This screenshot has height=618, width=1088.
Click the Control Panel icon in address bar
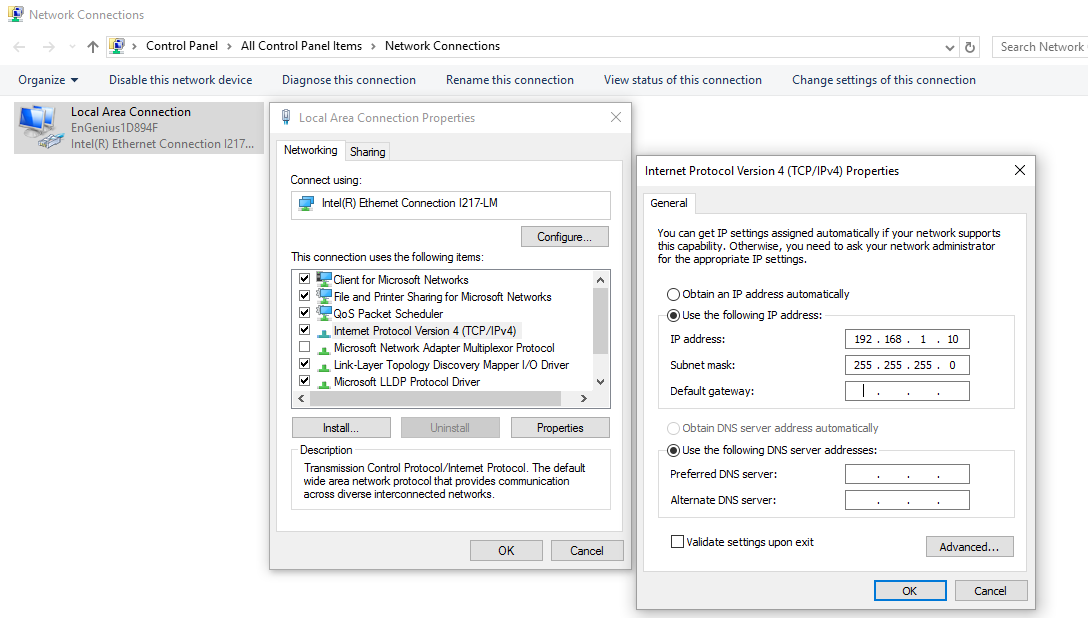pyautogui.click(x=117, y=46)
